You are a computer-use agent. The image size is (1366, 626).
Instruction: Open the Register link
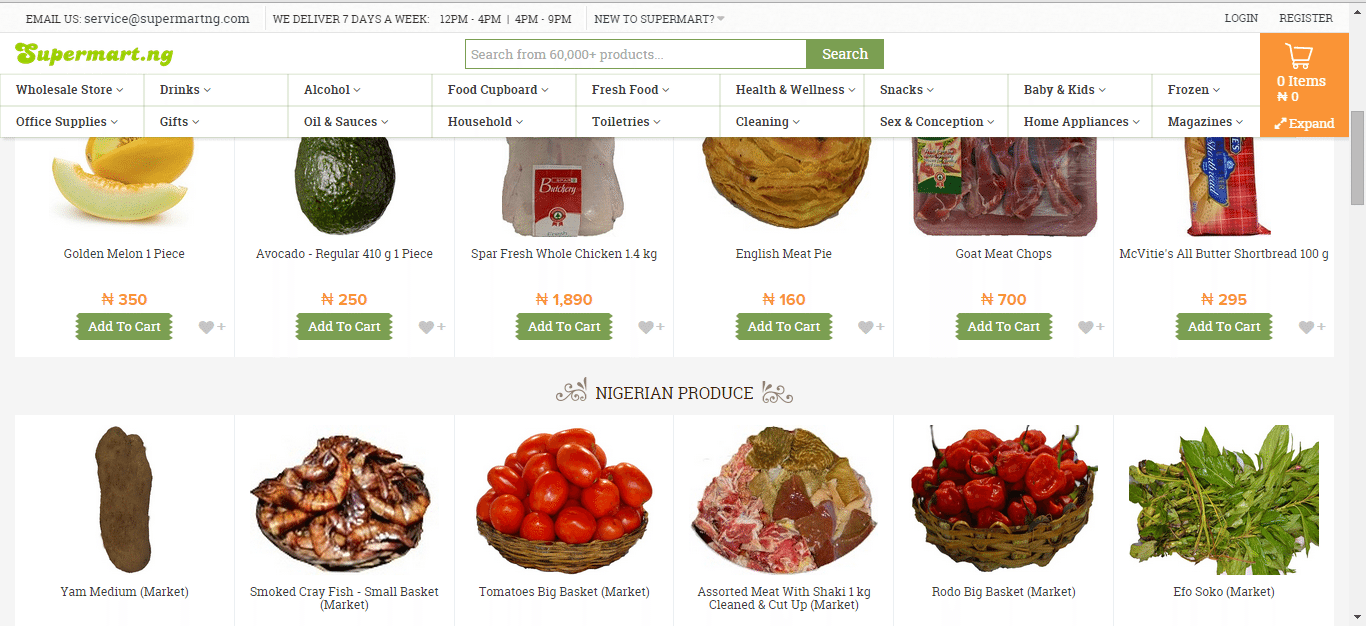point(1306,19)
